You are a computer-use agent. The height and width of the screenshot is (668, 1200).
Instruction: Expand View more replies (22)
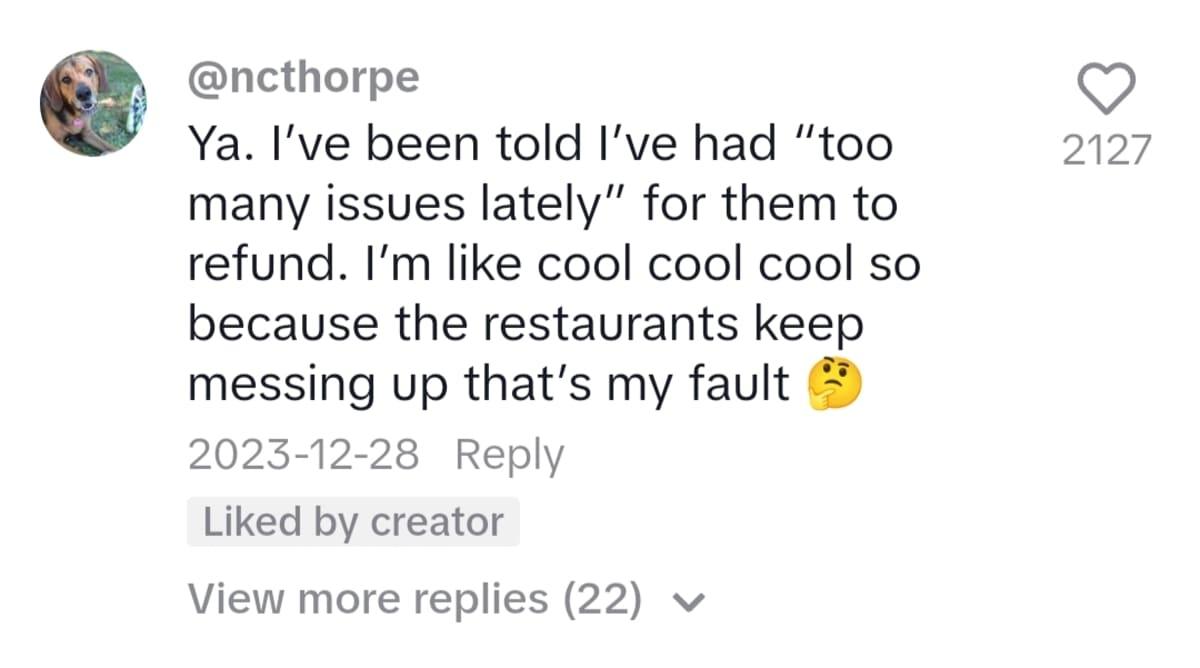click(414, 598)
